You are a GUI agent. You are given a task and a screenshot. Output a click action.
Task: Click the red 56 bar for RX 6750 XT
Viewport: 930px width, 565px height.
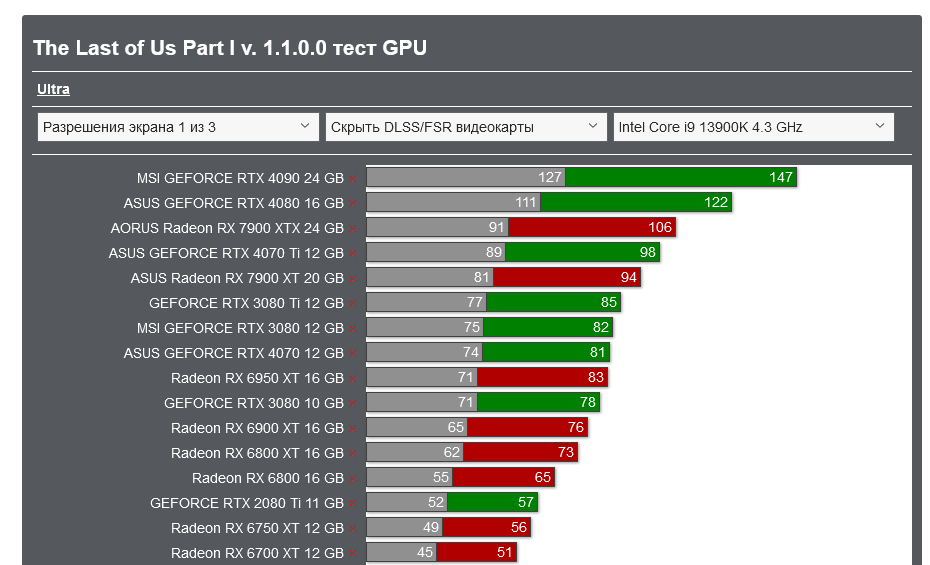tap(486, 527)
